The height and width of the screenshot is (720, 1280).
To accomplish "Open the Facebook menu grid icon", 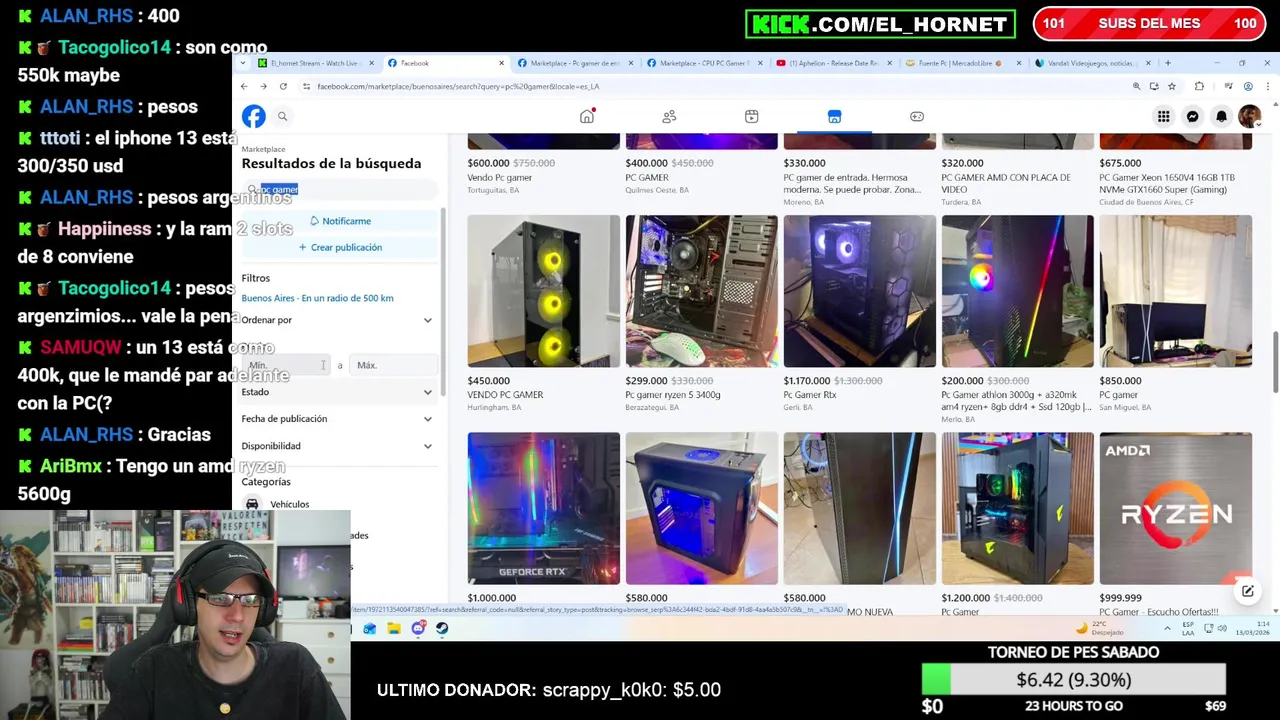I will click(x=1164, y=117).
